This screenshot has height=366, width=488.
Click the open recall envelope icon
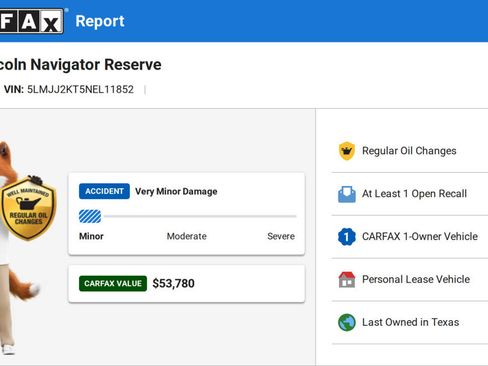coord(347,194)
